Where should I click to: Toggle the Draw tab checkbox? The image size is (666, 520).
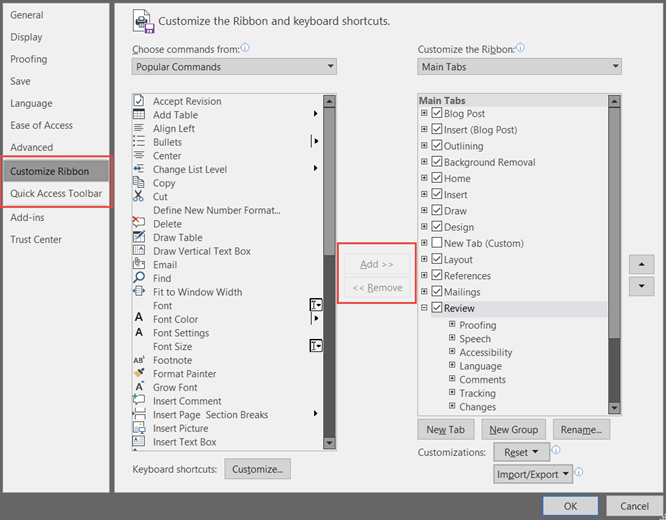pyautogui.click(x=437, y=210)
